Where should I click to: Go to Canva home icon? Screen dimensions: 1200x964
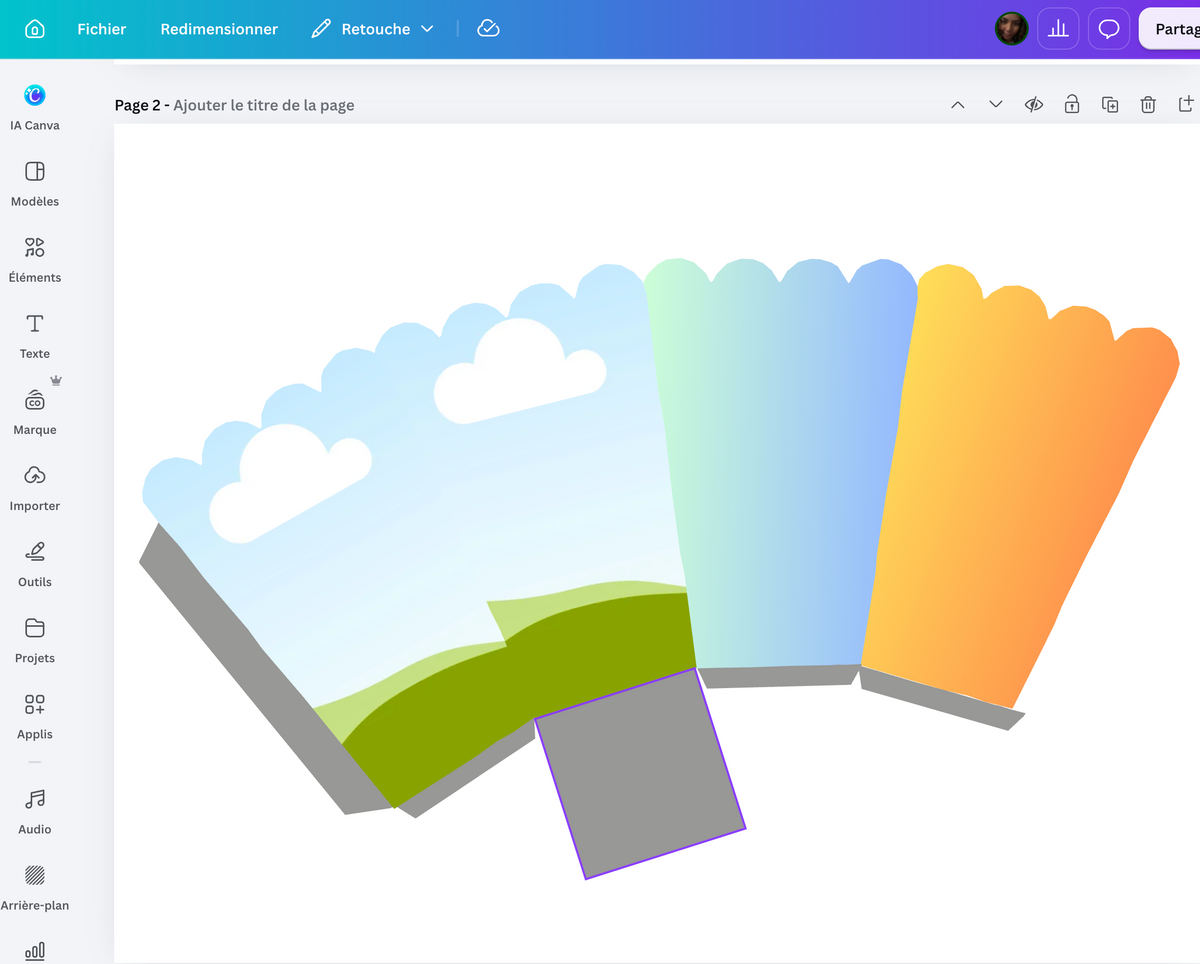click(35, 29)
